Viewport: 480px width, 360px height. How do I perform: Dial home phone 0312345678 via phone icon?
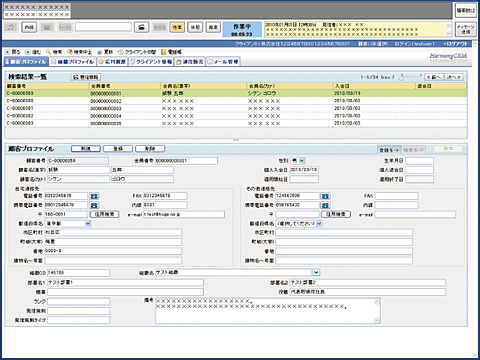pyautogui.click(x=94, y=196)
